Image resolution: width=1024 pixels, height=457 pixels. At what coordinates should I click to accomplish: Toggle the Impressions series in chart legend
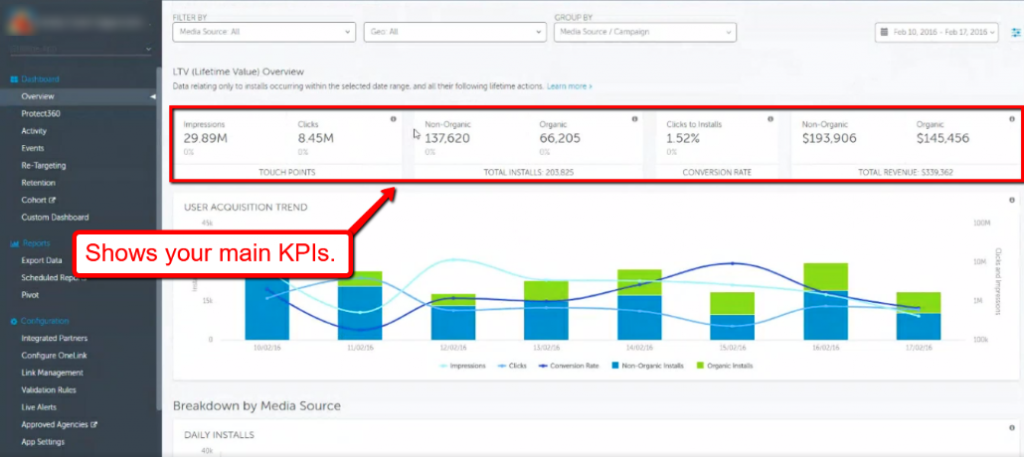464,366
